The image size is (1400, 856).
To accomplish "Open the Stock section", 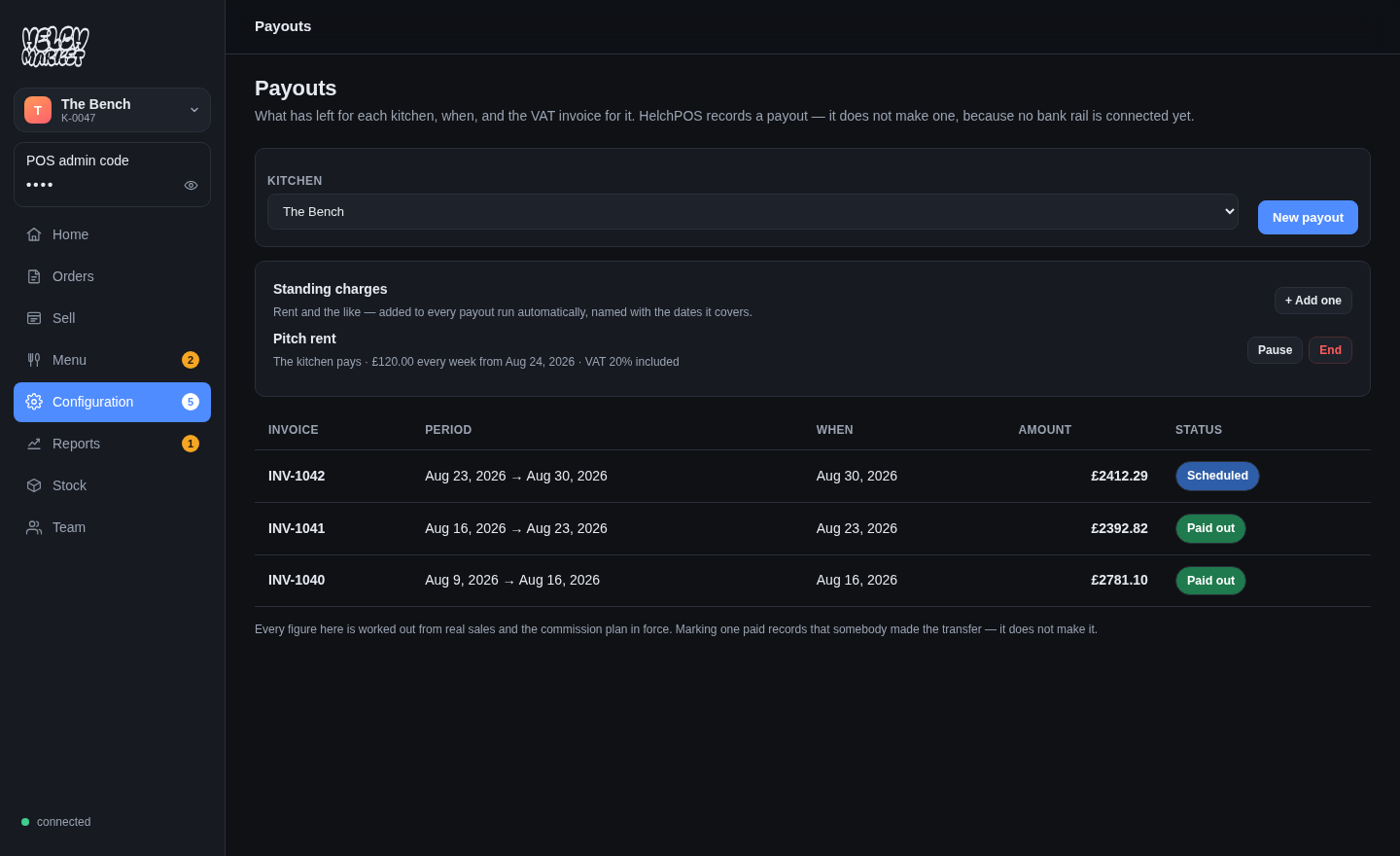I will [x=112, y=485].
